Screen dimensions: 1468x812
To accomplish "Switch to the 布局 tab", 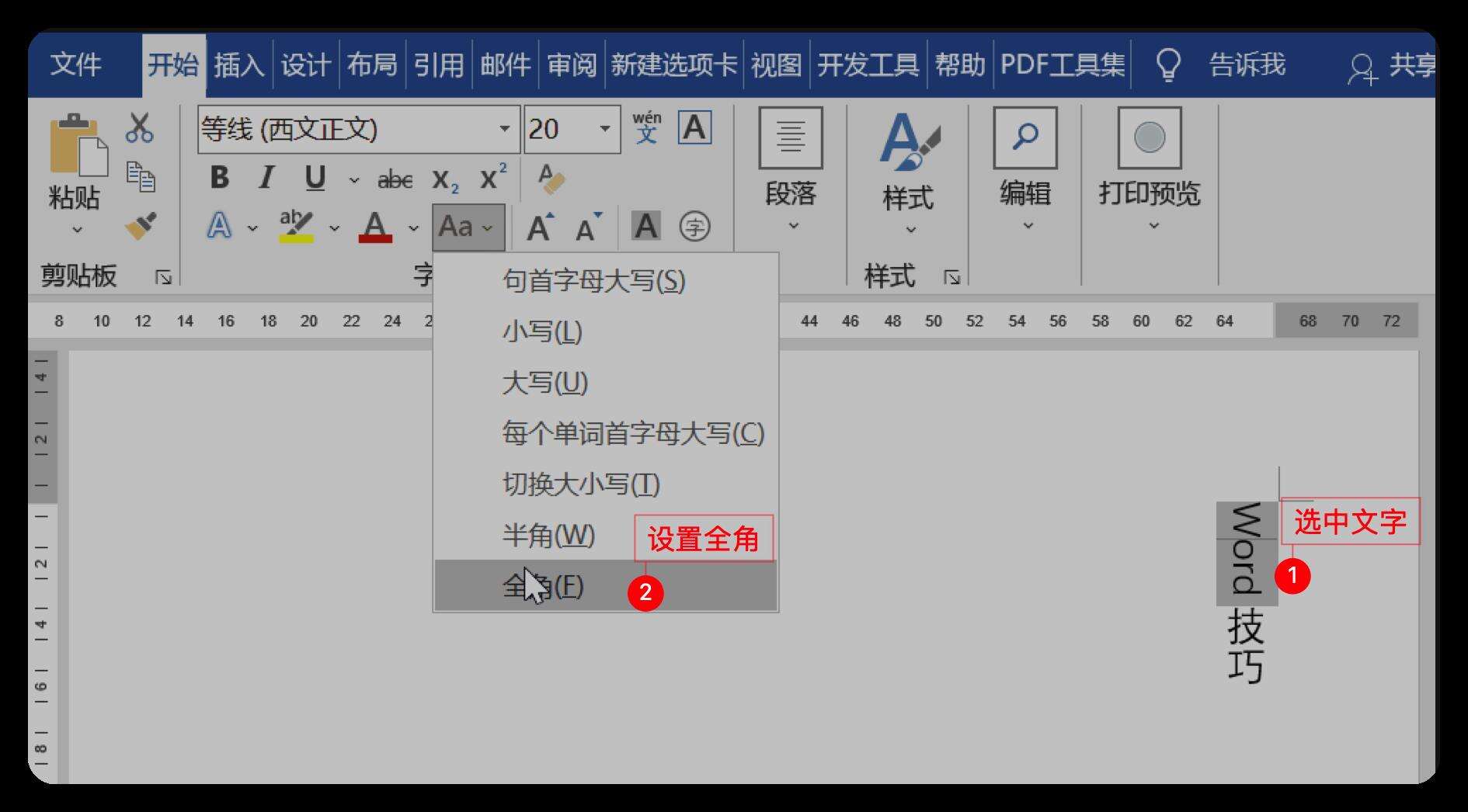I will (x=372, y=64).
